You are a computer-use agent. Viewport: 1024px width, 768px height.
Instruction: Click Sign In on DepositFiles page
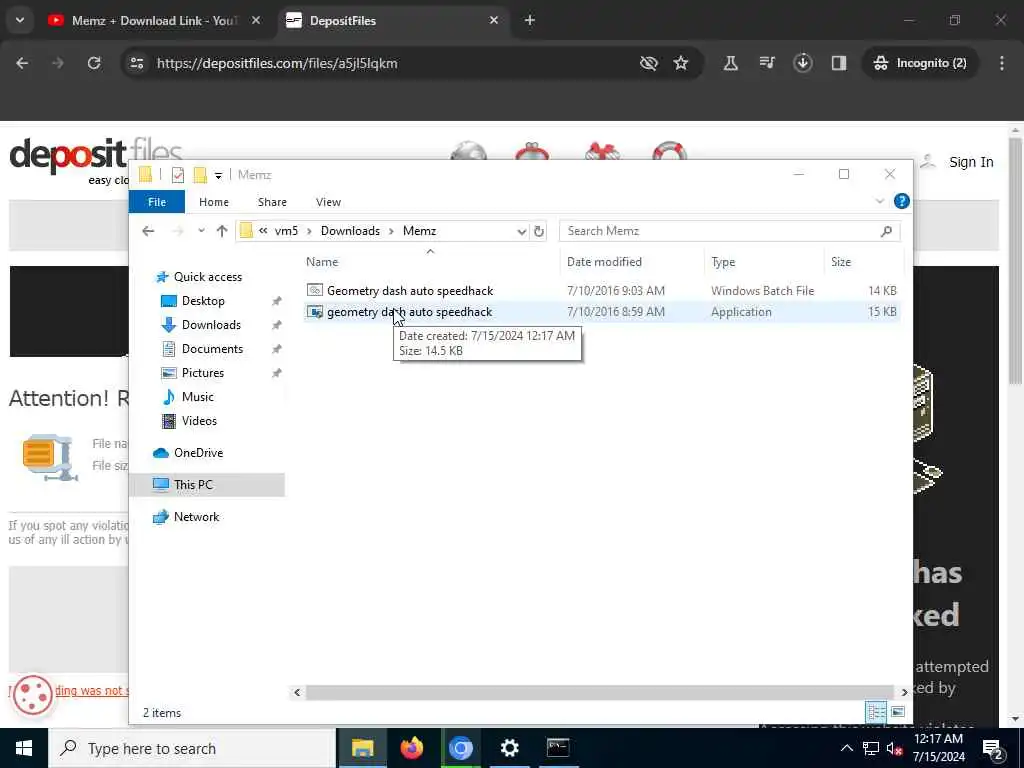point(971,162)
